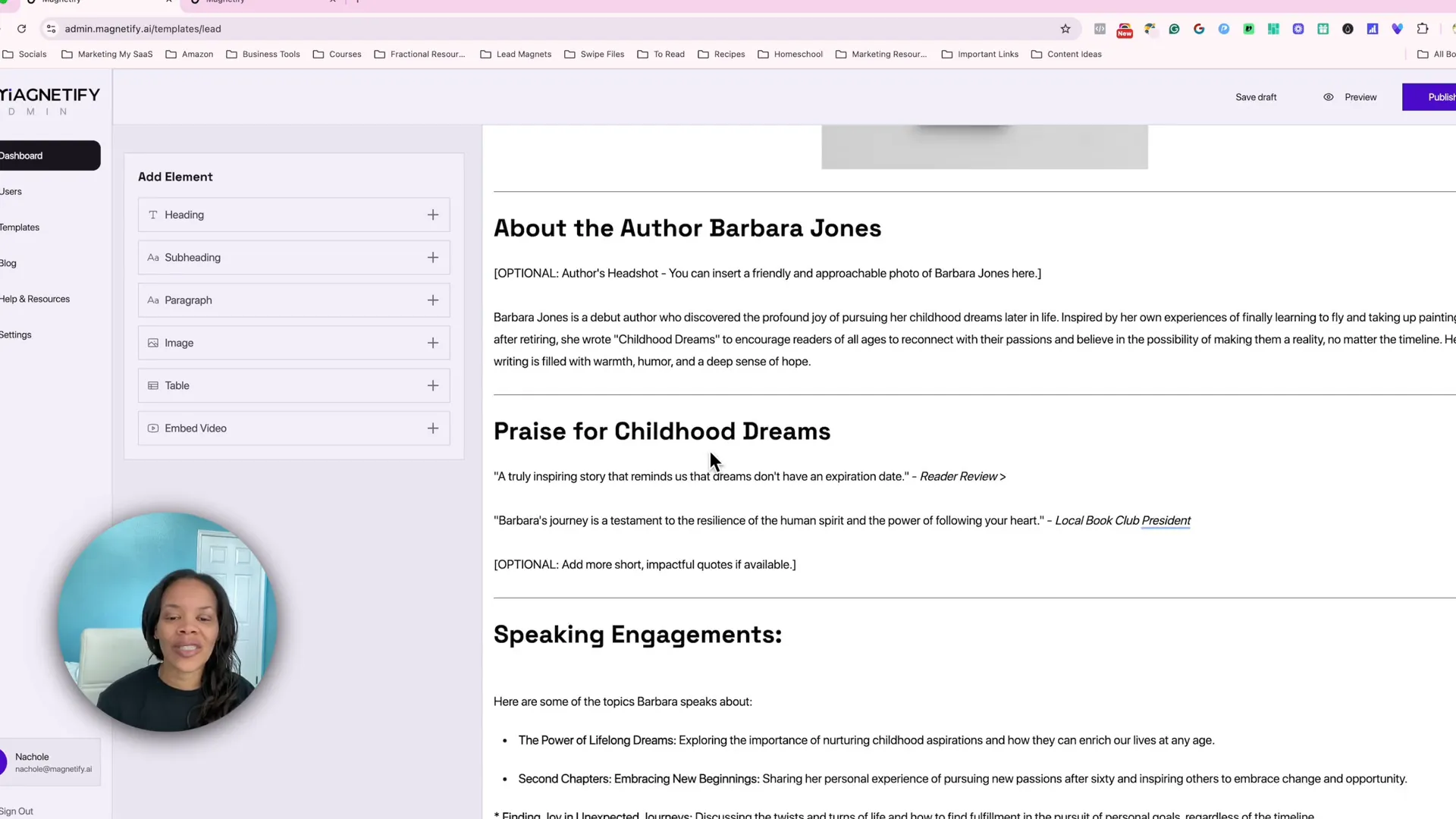Click the 'Reader Review' quote attribution
Viewport: 1456px width, 819px height.
[x=959, y=476]
